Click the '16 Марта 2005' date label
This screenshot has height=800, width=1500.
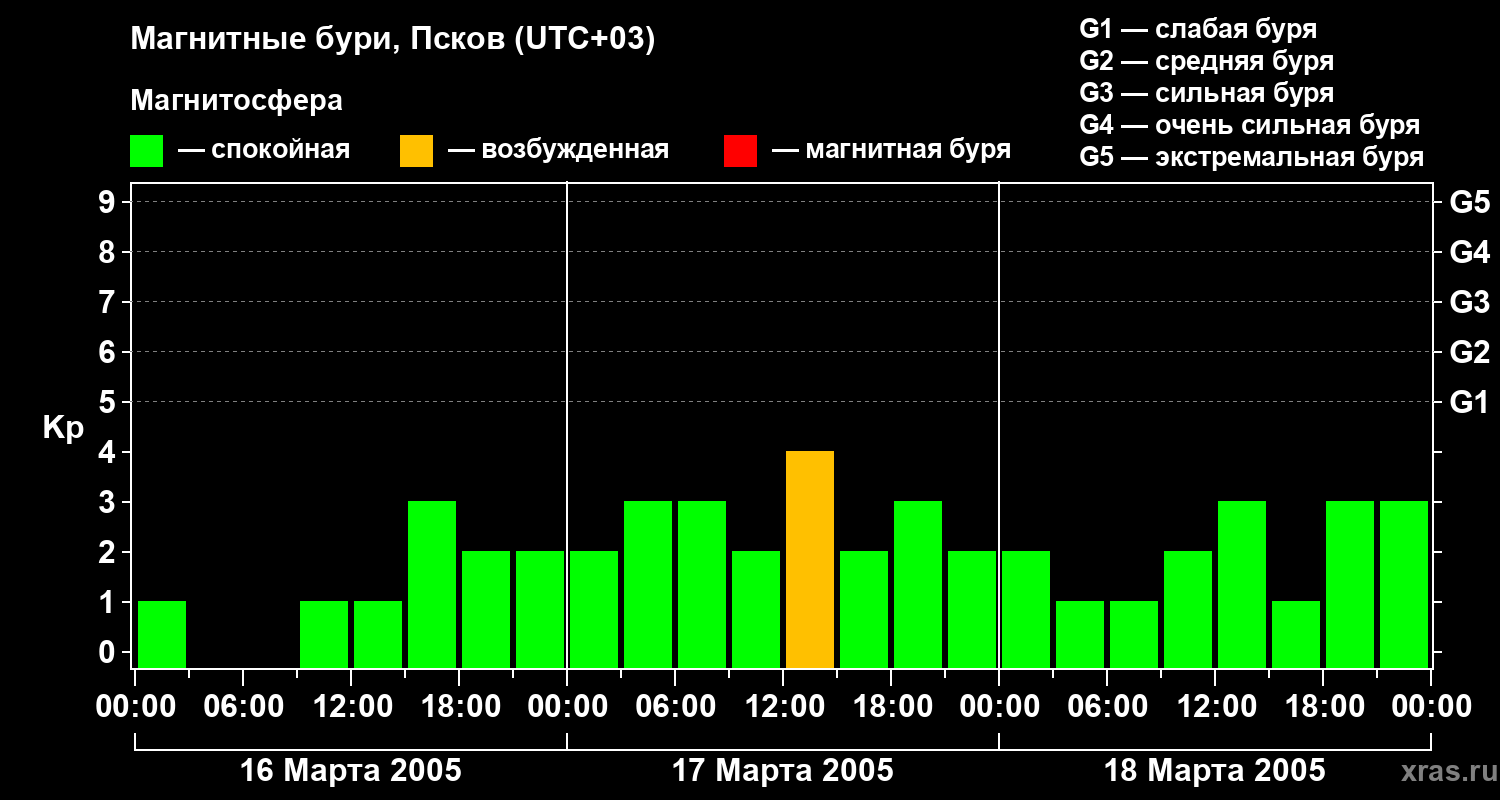351,771
